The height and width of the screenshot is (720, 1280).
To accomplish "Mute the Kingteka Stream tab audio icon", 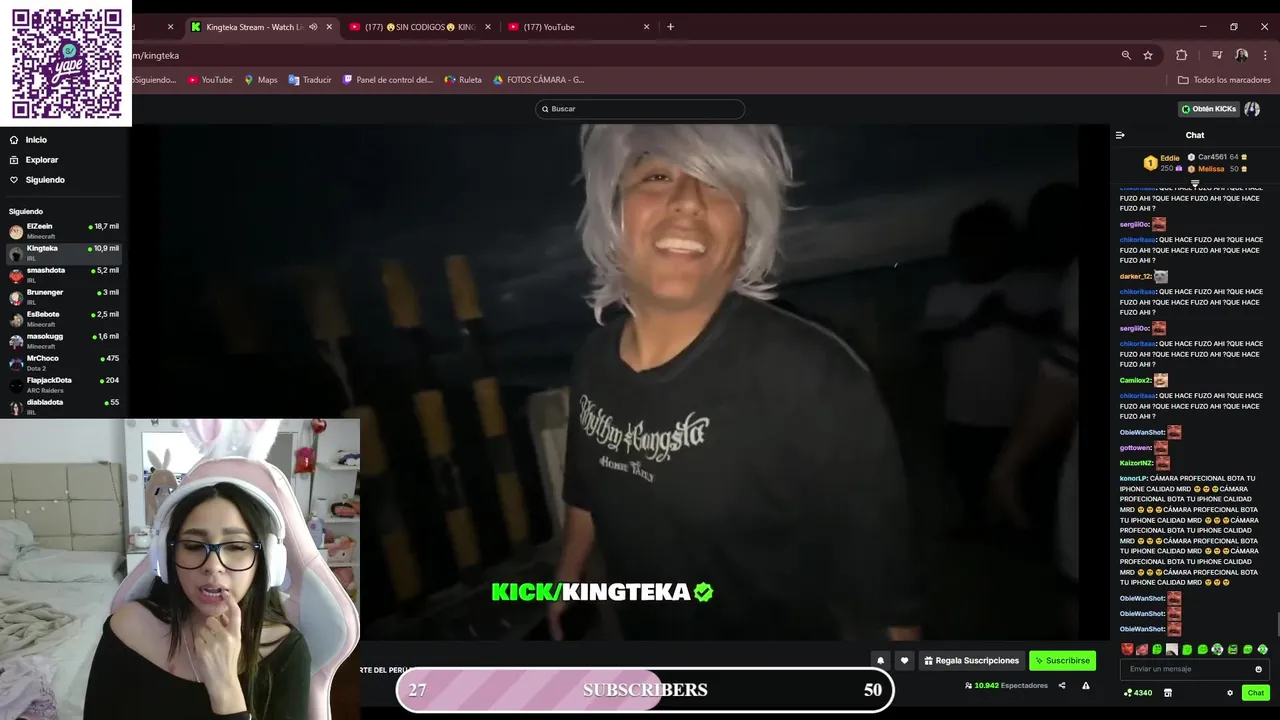I will click(x=313, y=27).
